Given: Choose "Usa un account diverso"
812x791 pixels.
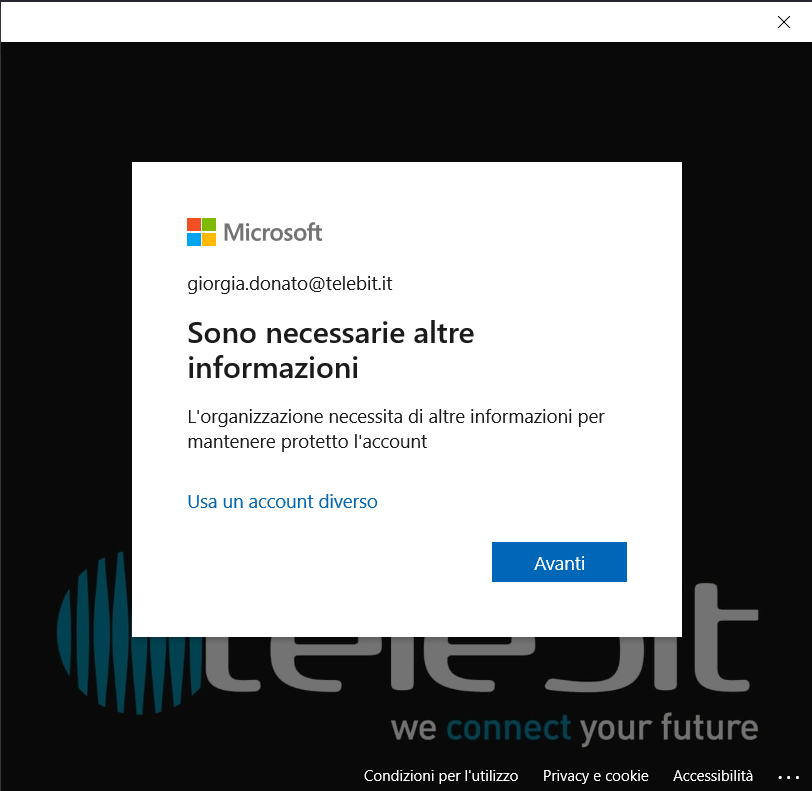Looking at the screenshot, I should click(282, 502).
